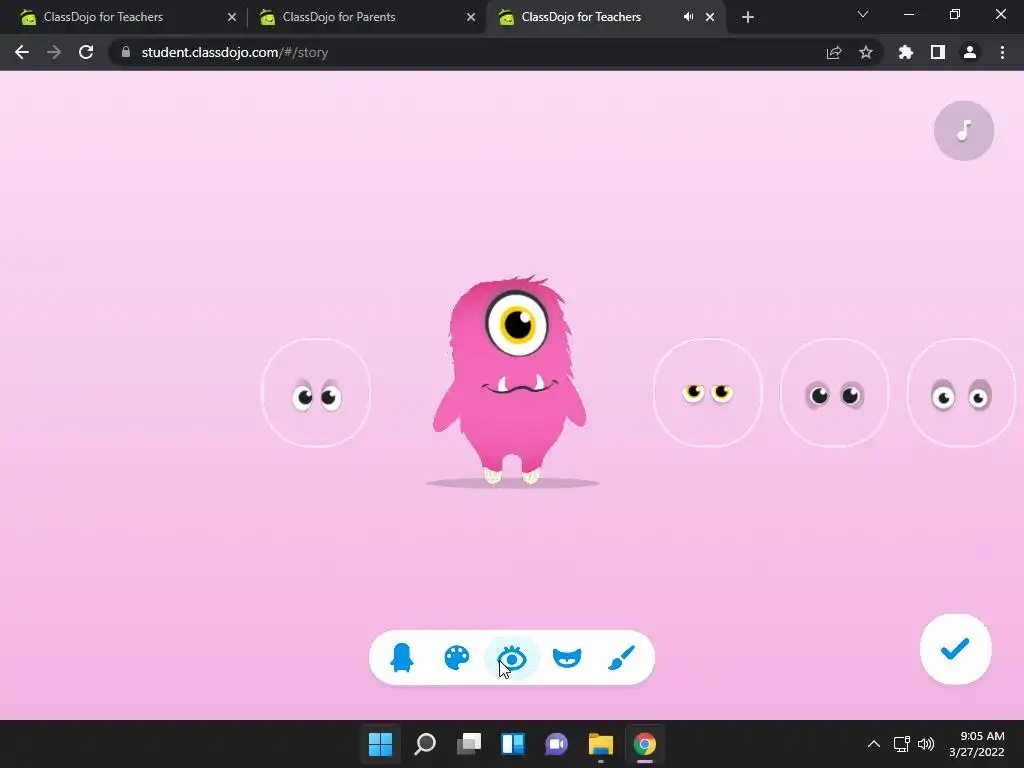
Task: Confirm the monster with the checkmark button
Action: (955, 649)
